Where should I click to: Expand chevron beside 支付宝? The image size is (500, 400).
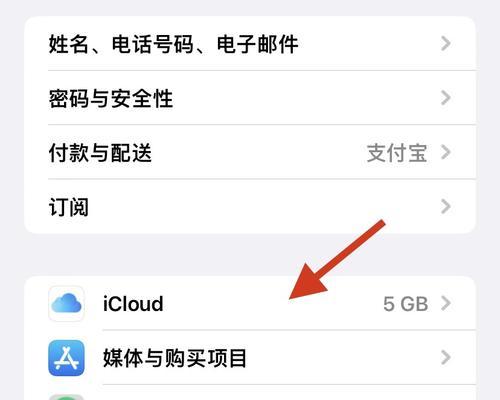coord(446,152)
